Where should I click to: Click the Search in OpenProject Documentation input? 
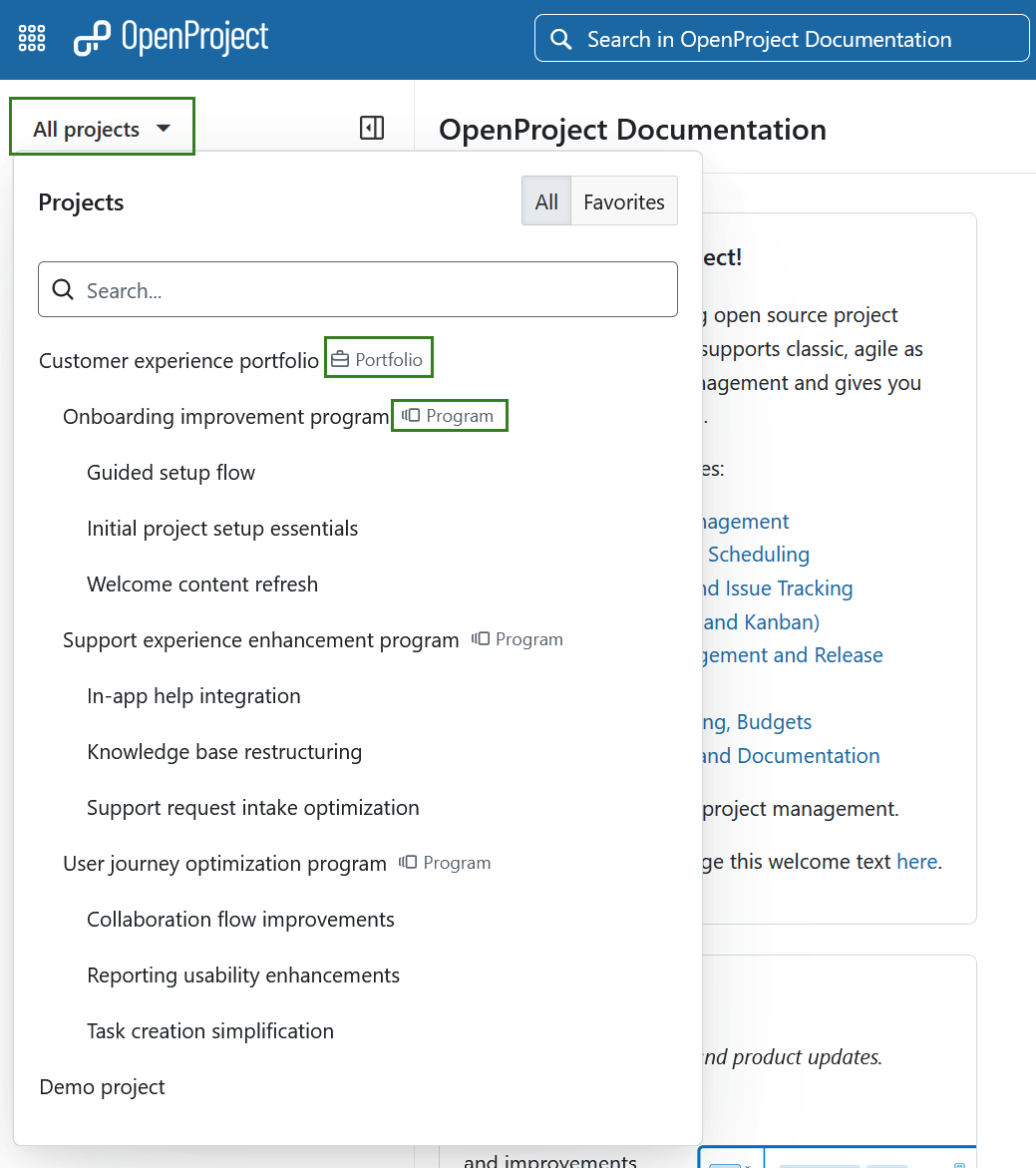coord(781,38)
